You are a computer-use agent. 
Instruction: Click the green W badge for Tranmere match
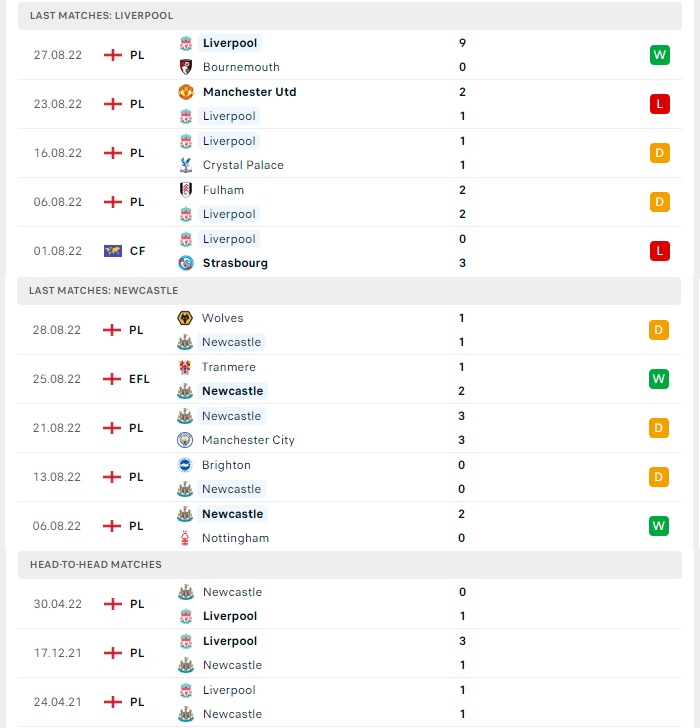pyautogui.click(x=659, y=379)
